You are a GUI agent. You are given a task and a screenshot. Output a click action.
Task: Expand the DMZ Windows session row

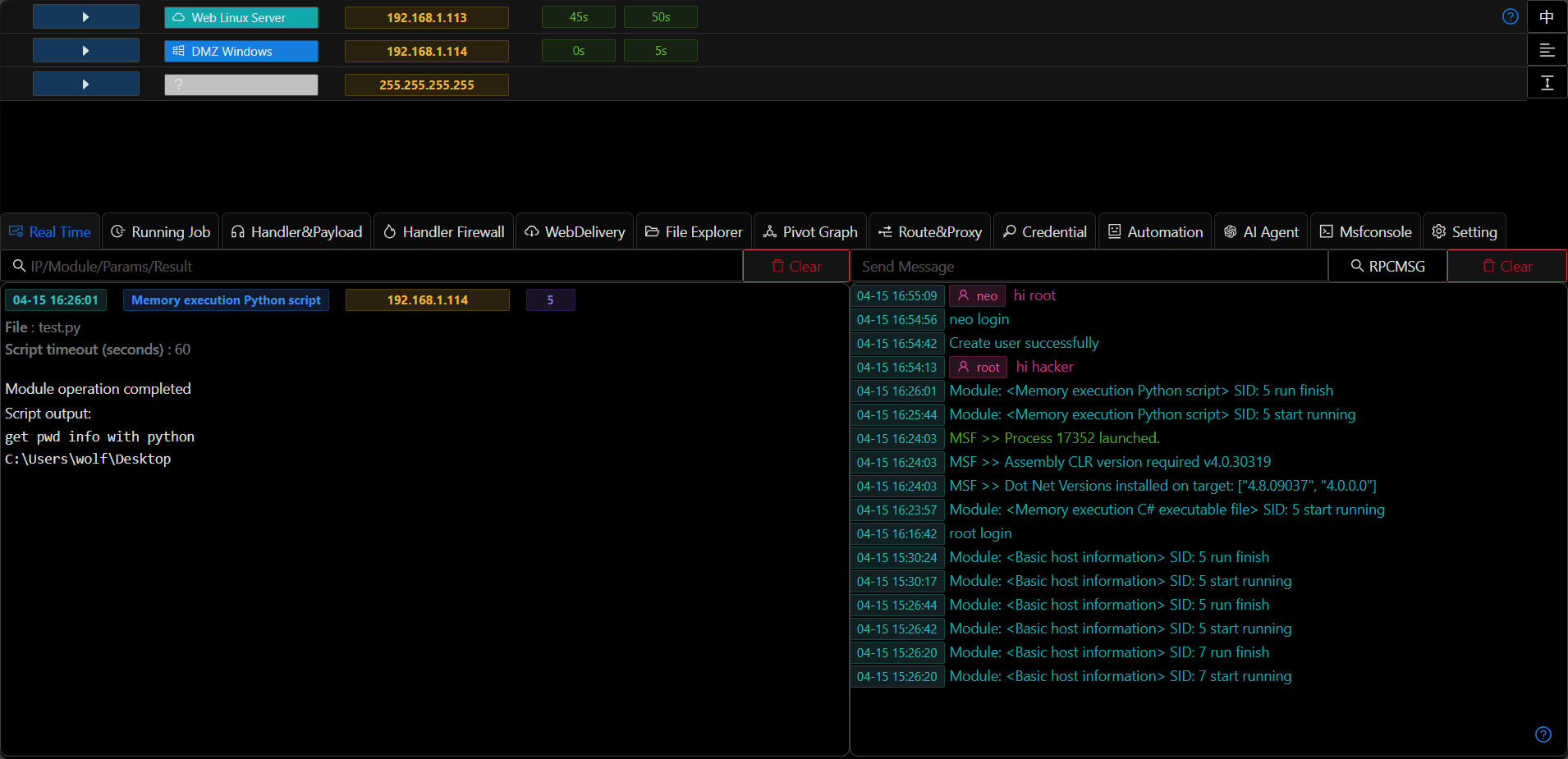pos(86,50)
